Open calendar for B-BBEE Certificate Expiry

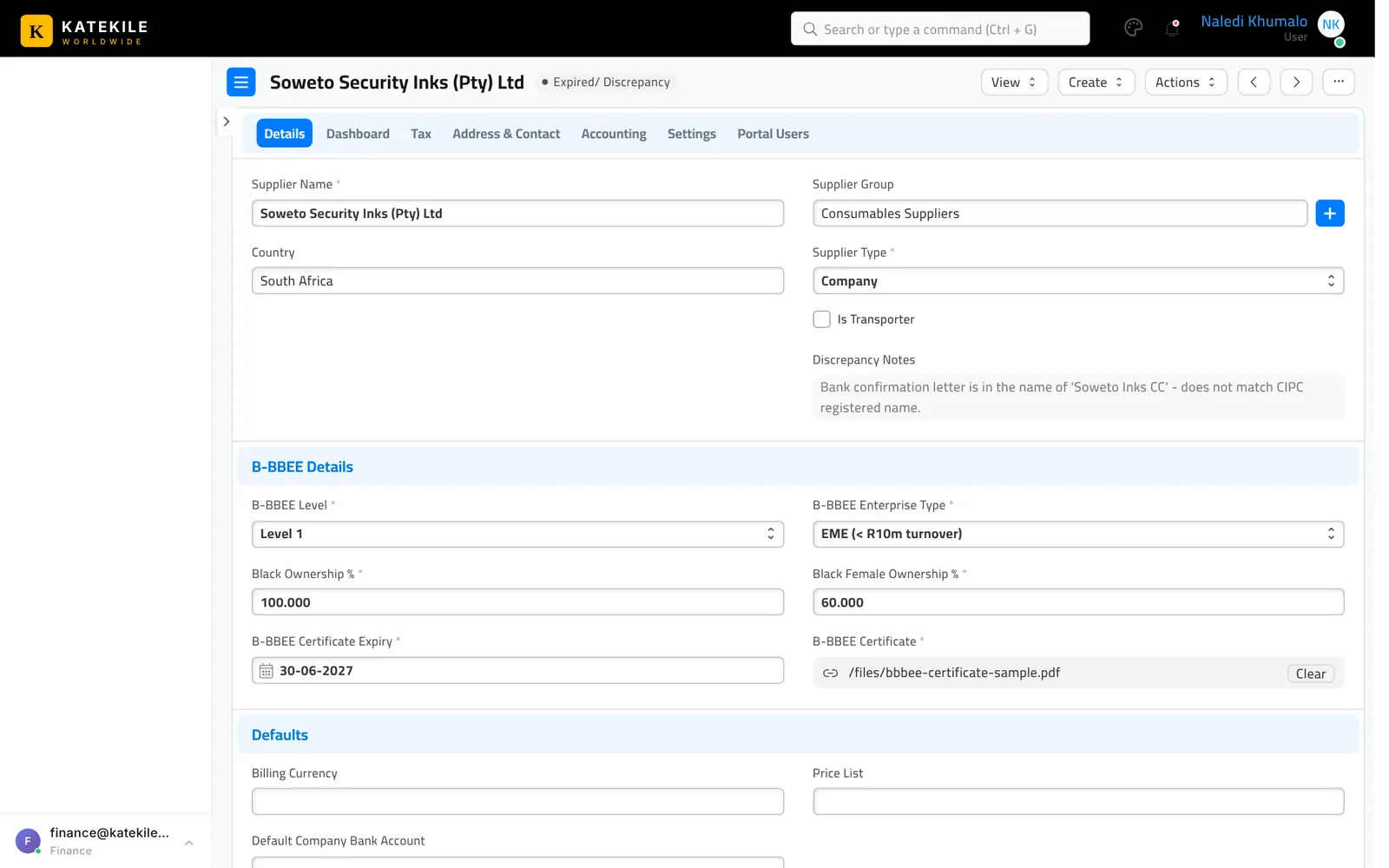[x=267, y=671]
